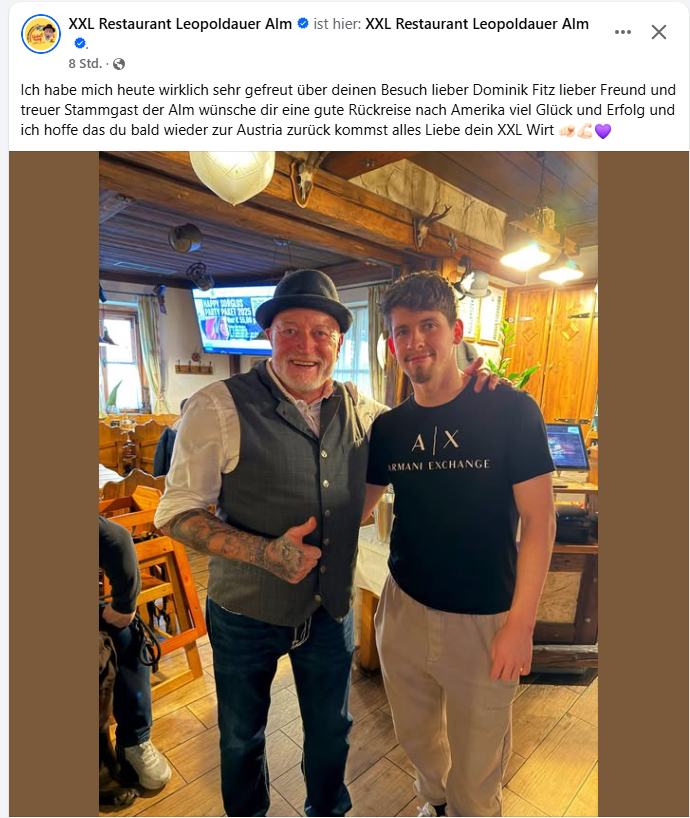
Task: Click the globe public audience icon
Action: coord(119,64)
